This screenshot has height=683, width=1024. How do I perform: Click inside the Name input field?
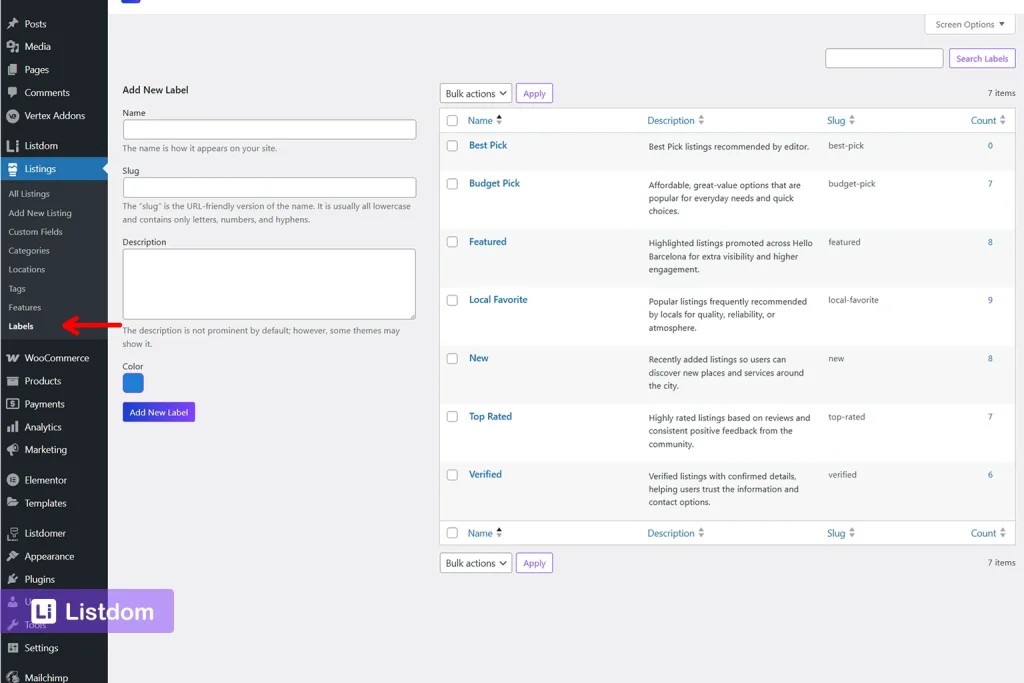[270, 129]
